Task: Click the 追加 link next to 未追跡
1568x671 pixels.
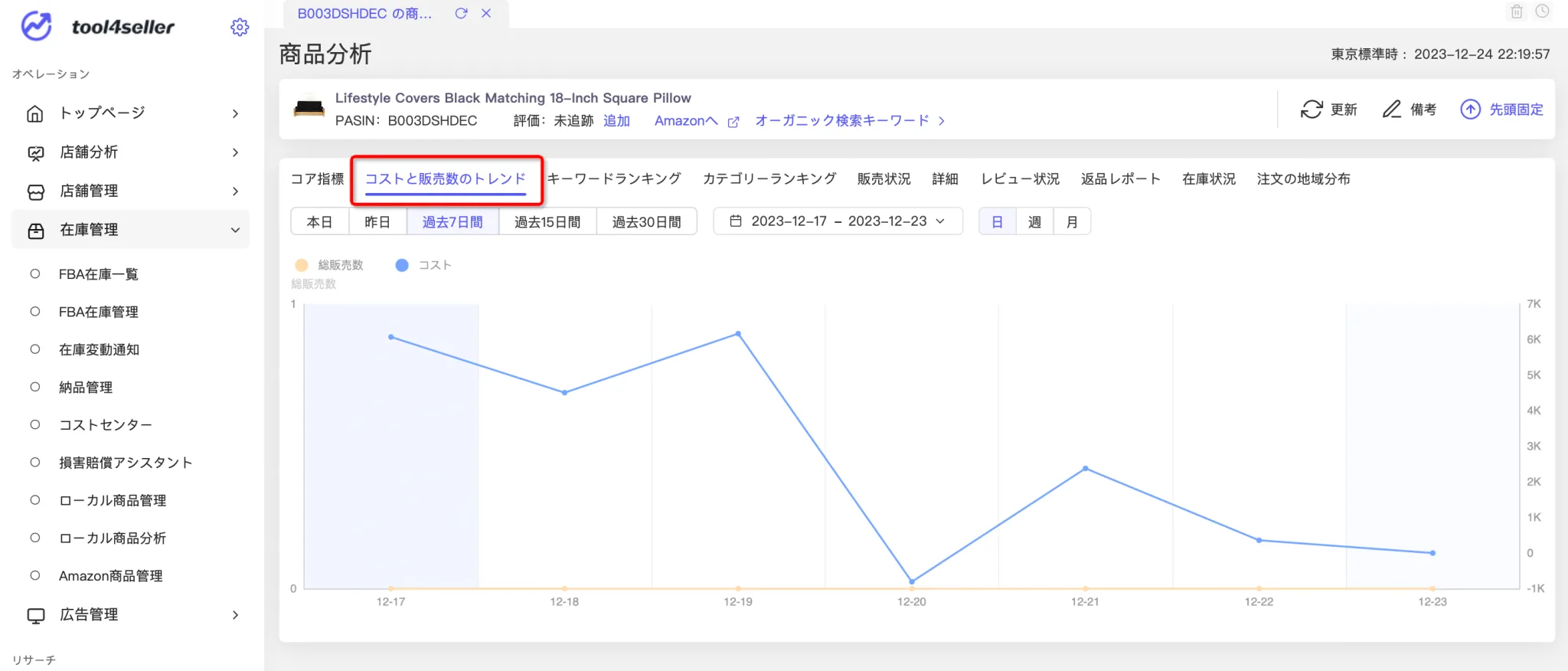Action: (616, 121)
